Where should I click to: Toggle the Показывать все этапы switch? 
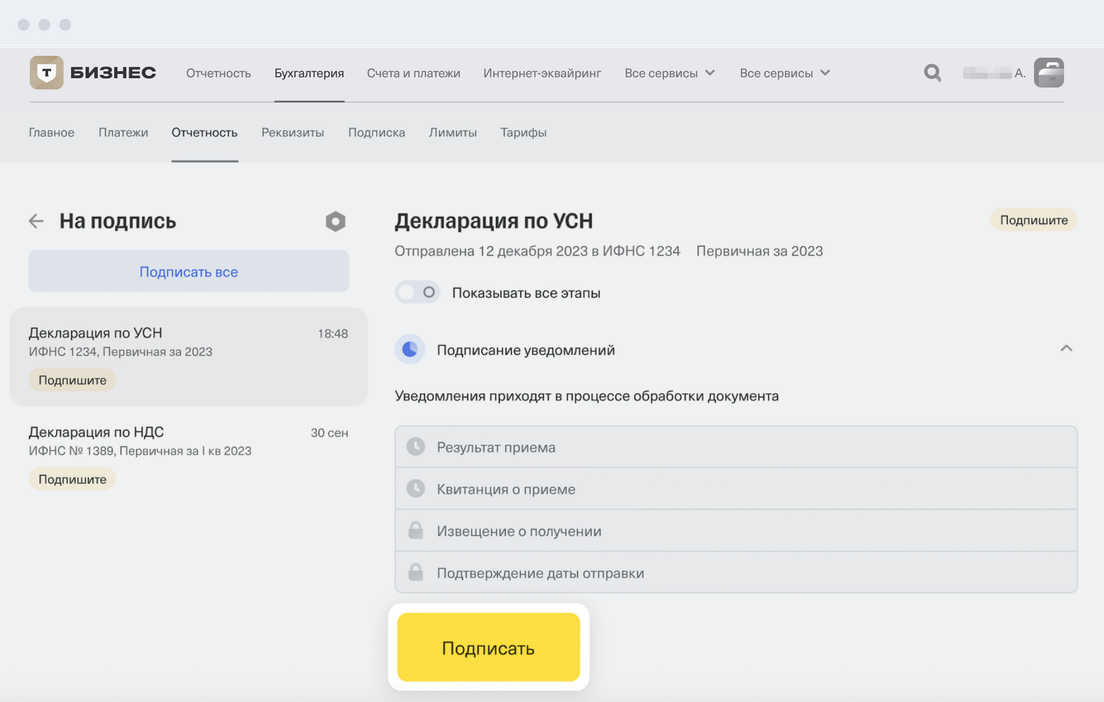[x=417, y=293]
